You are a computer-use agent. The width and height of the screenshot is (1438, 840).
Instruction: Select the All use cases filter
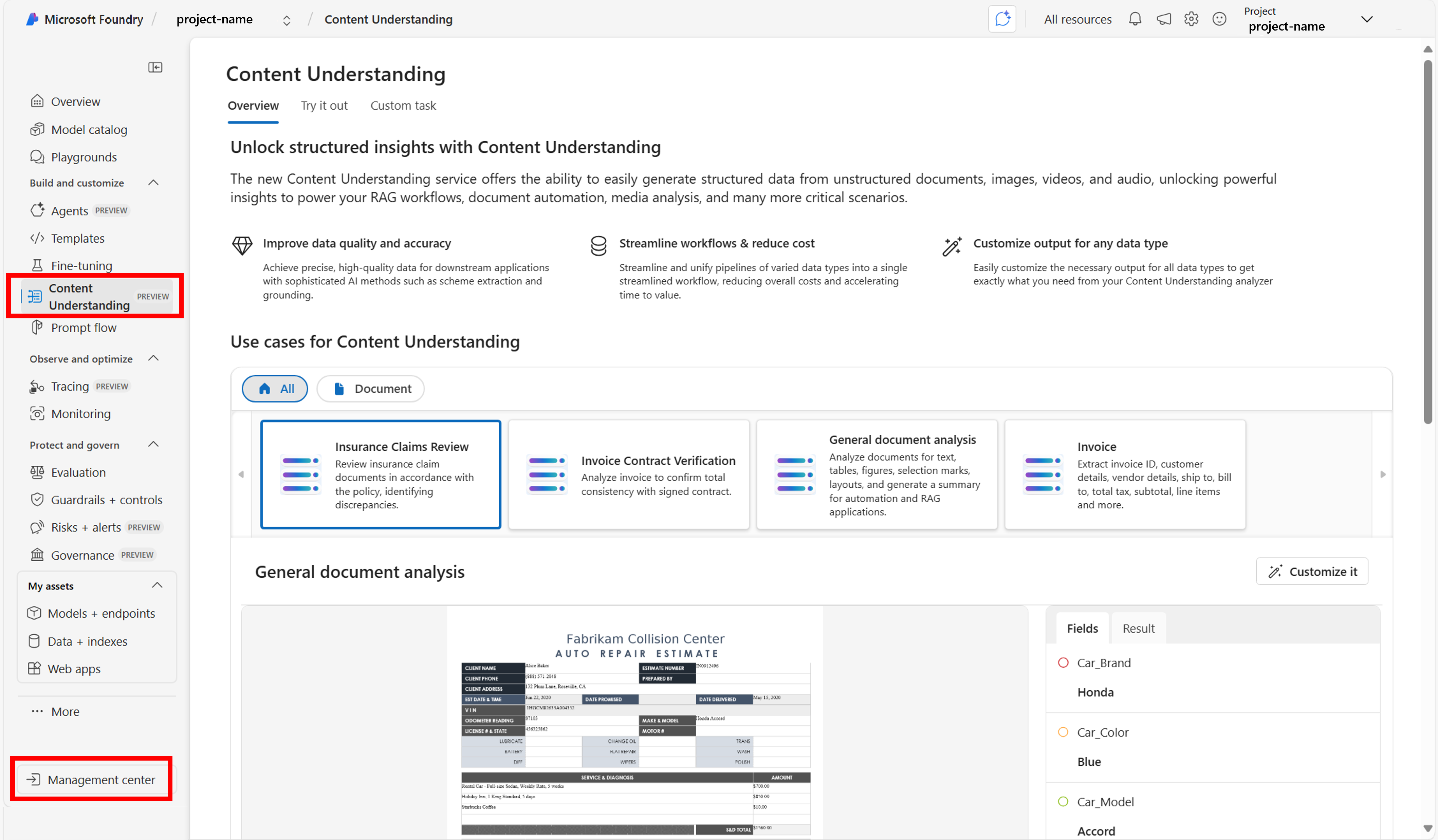275,389
